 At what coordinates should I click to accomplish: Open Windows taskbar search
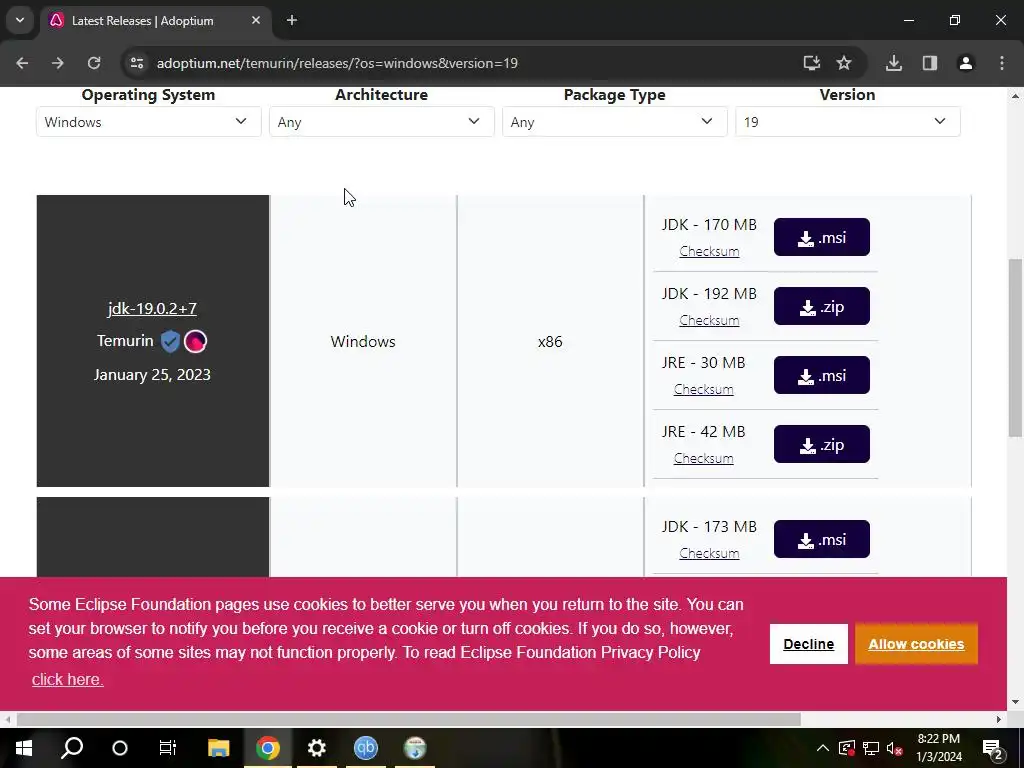pos(72,748)
